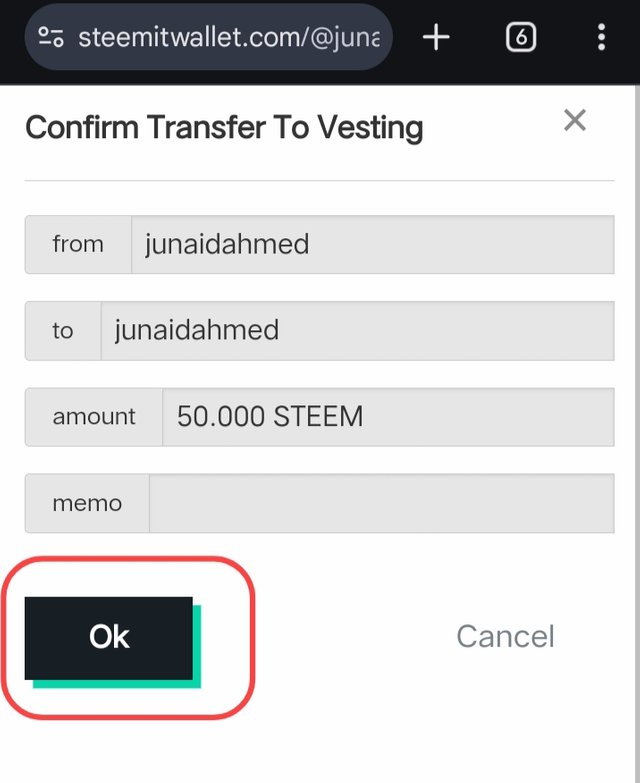Open a new browser tab with plus icon
Image resolution: width=640 pixels, height=783 pixels.
[436, 37]
